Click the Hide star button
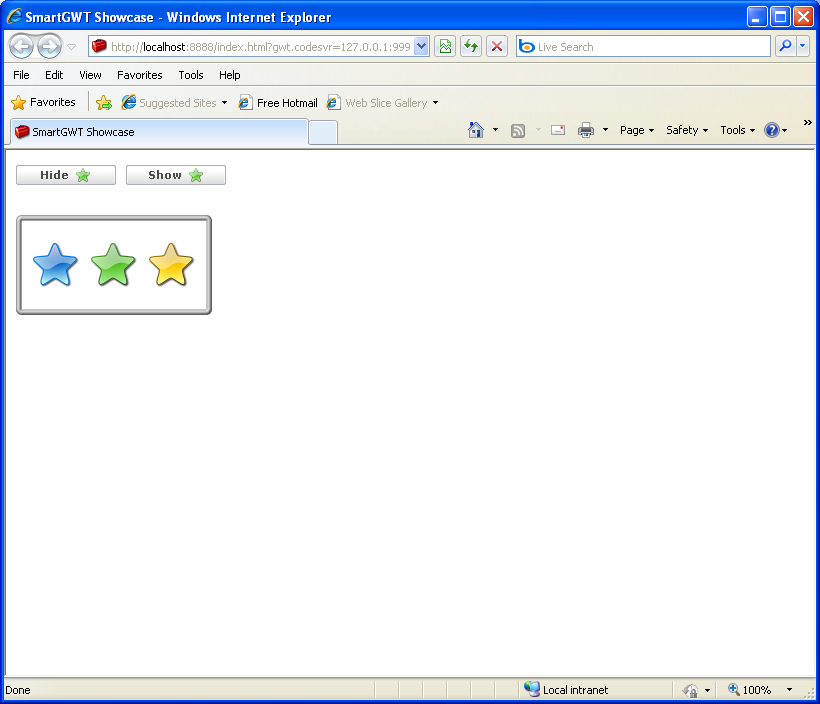 (66, 175)
